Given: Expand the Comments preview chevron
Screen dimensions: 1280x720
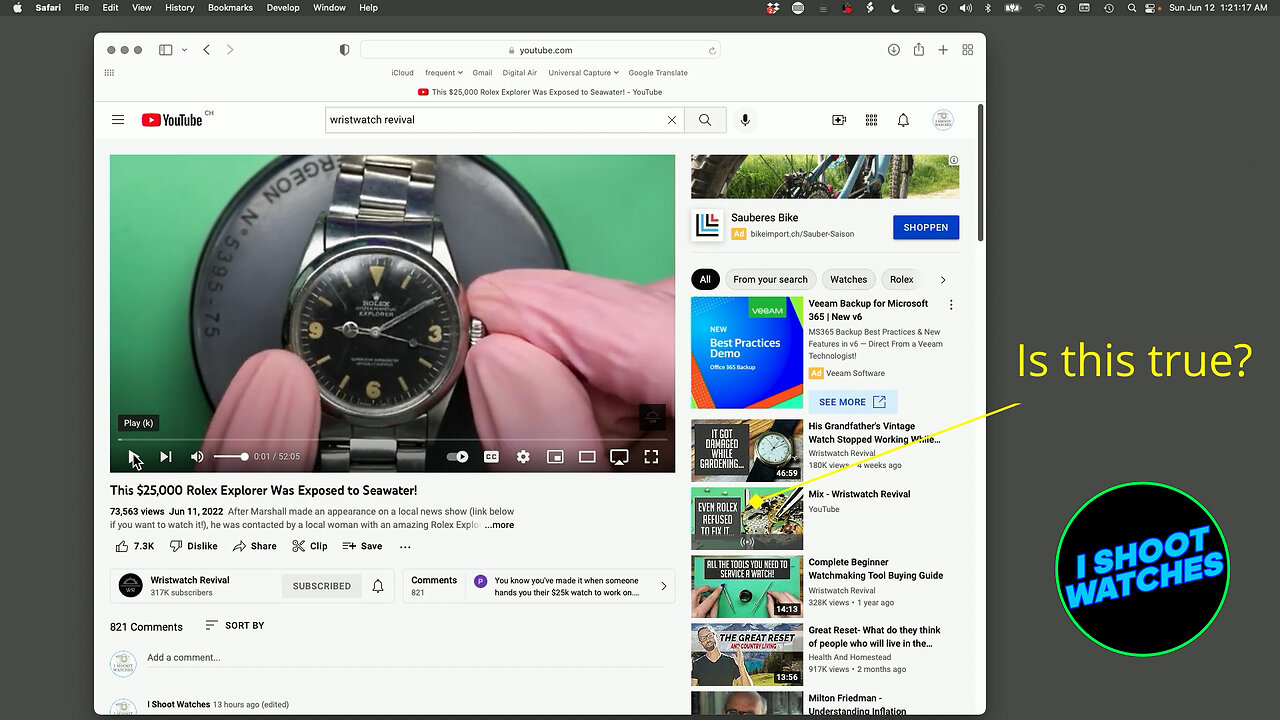Looking at the screenshot, I should pos(663,586).
